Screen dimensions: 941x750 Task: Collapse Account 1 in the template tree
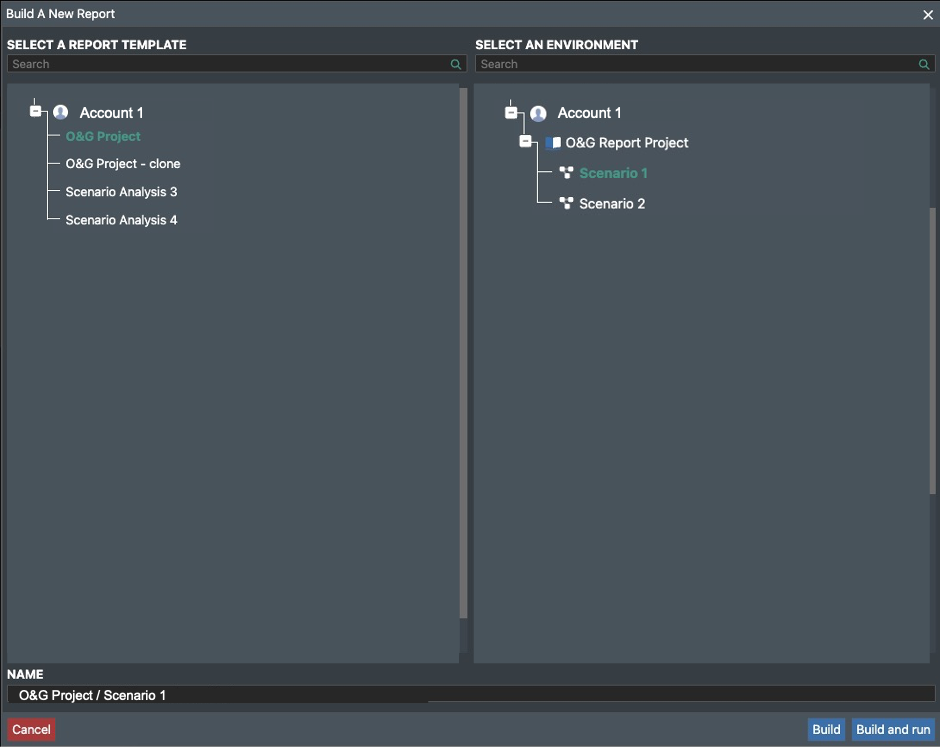[x=36, y=111]
